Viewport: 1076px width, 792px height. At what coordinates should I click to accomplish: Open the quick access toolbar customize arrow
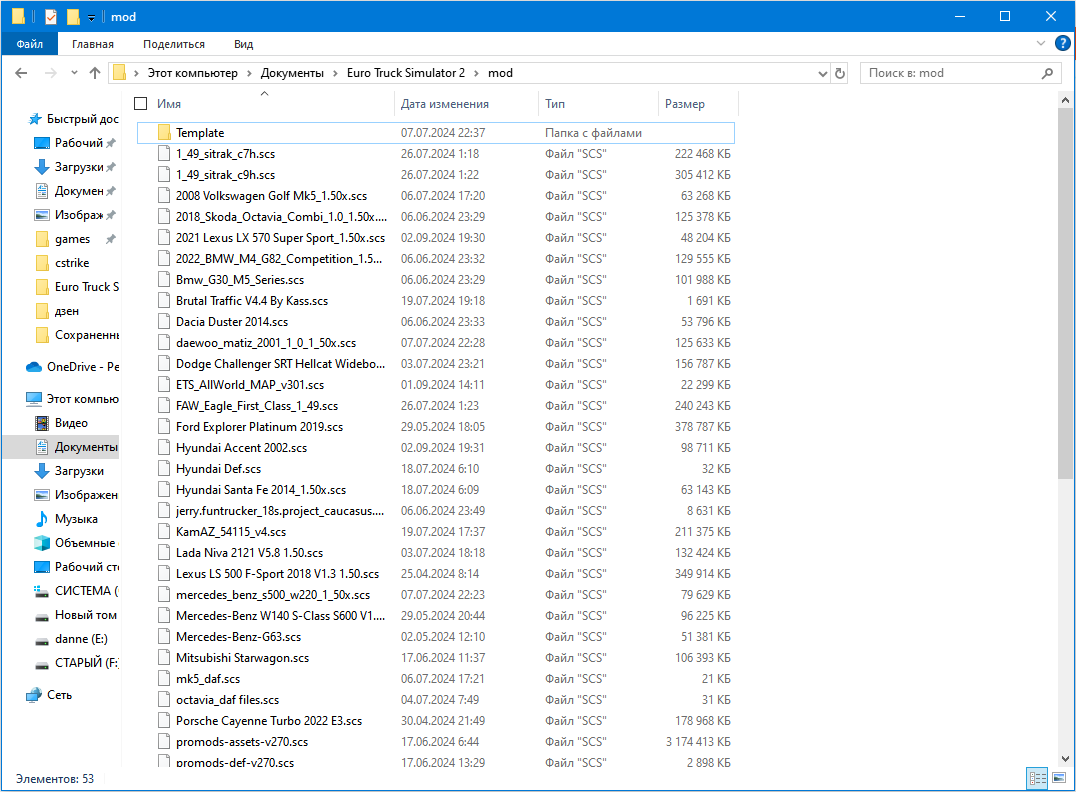click(x=91, y=18)
